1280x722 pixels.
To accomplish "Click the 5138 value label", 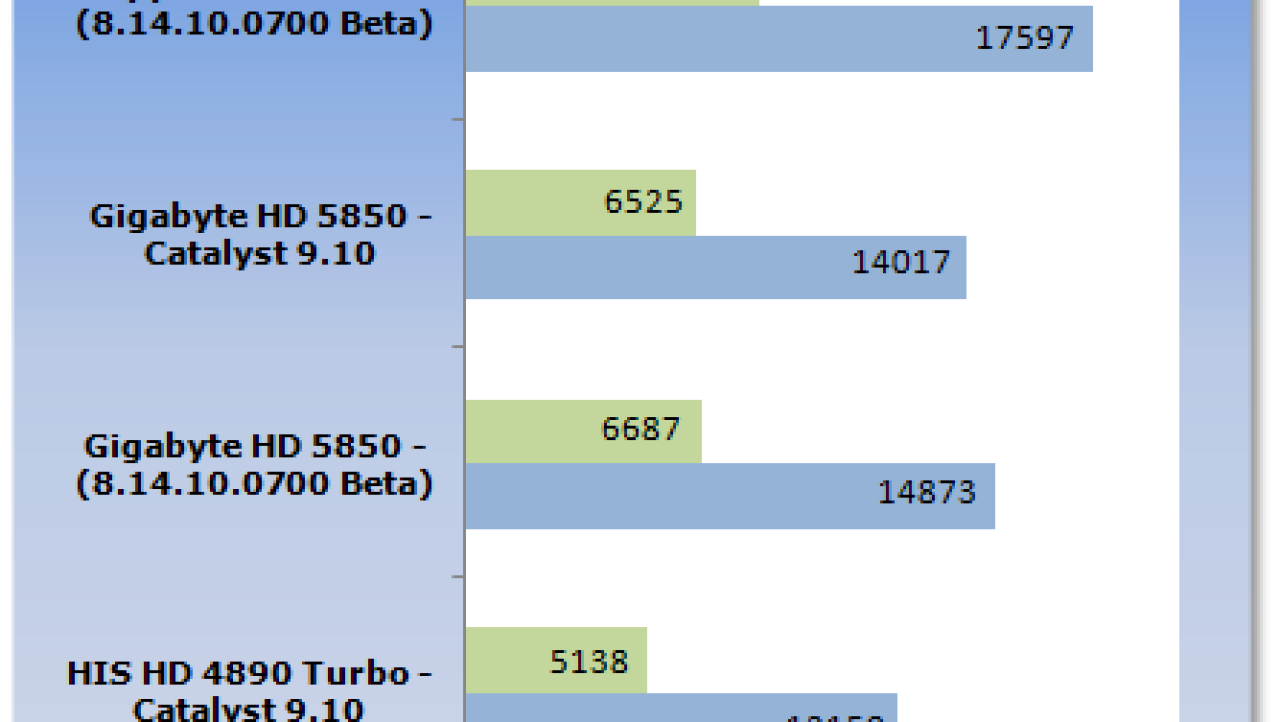I will click(x=589, y=661).
